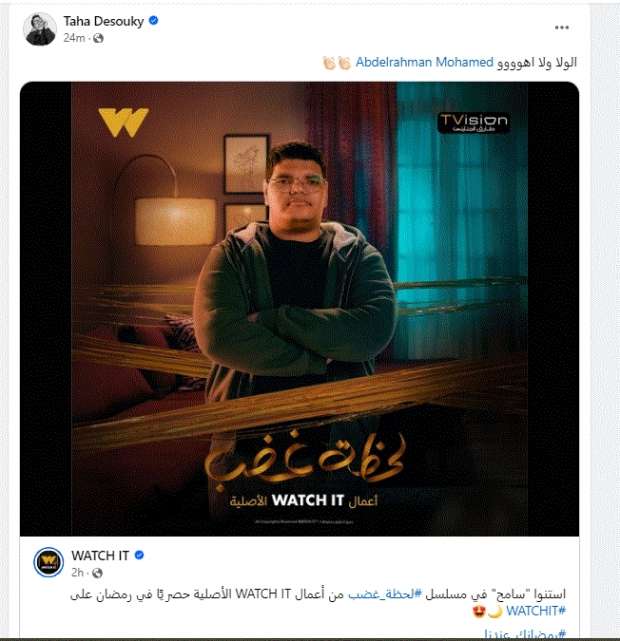Open Taha Desouky's profile picture

(40, 29)
